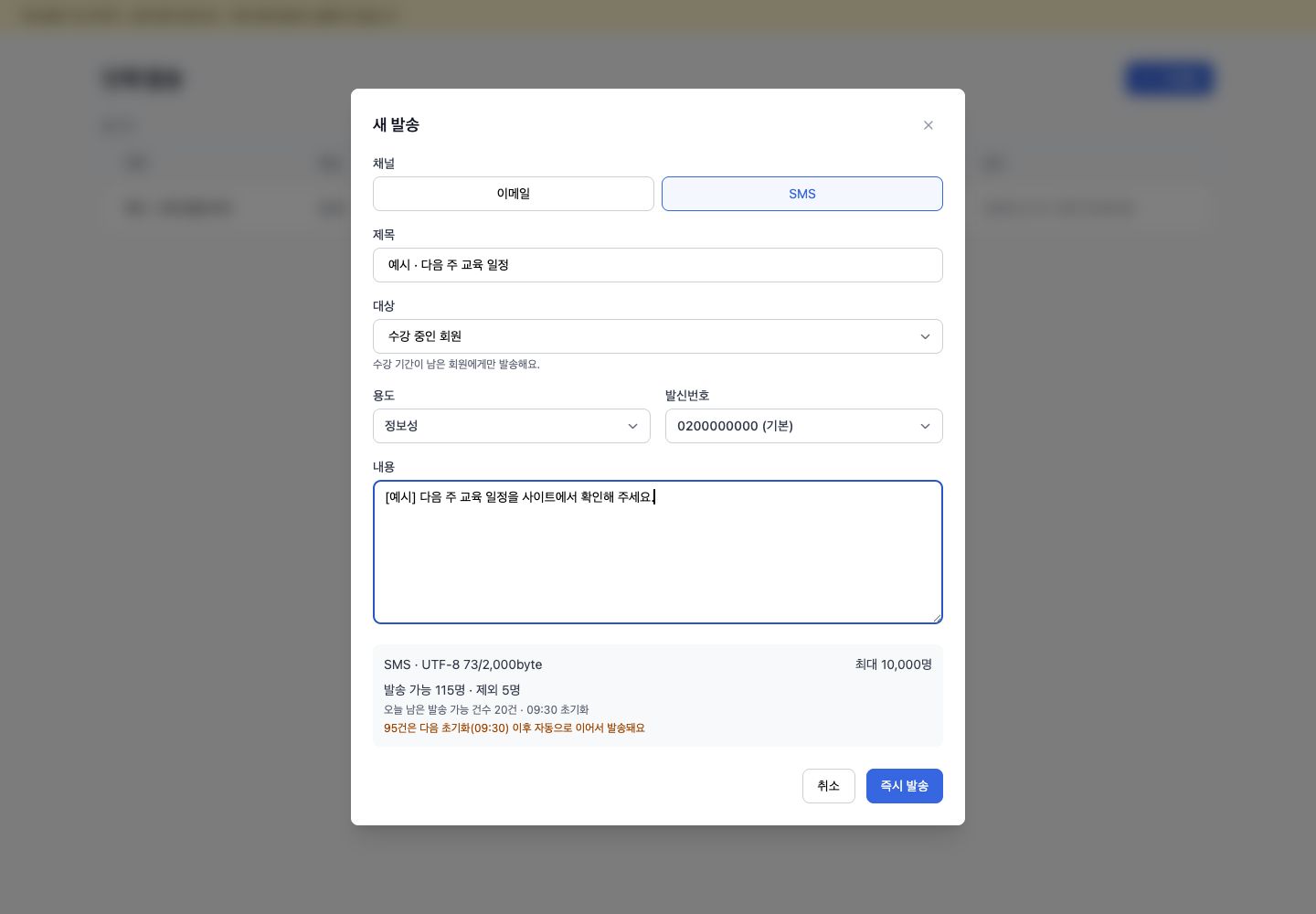The height and width of the screenshot is (914, 1316).
Task: Click the text 발송 가능 115명 · 제외 5명
Action: pos(452,690)
